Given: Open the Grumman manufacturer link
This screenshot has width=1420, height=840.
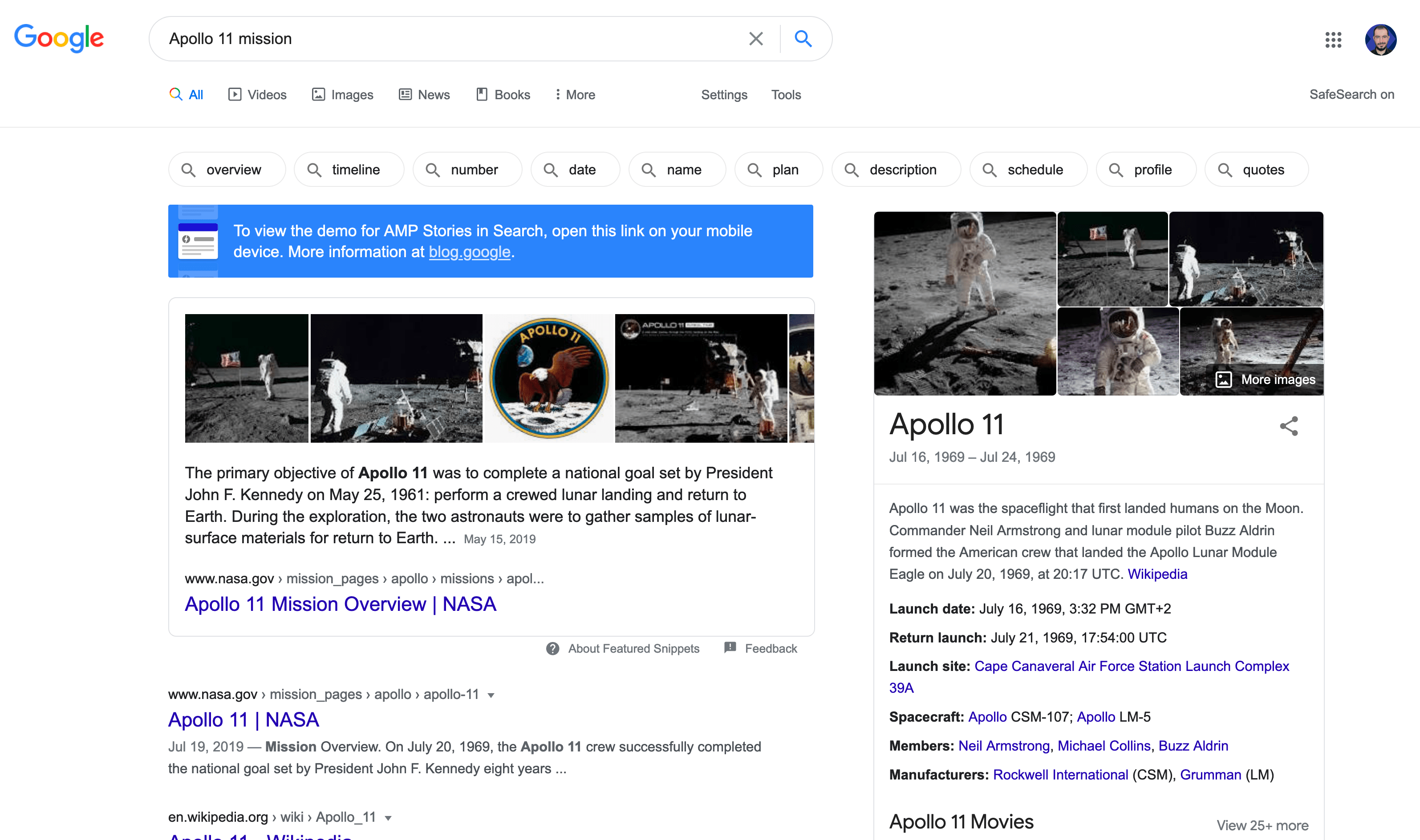Looking at the screenshot, I should pos(1210,774).
